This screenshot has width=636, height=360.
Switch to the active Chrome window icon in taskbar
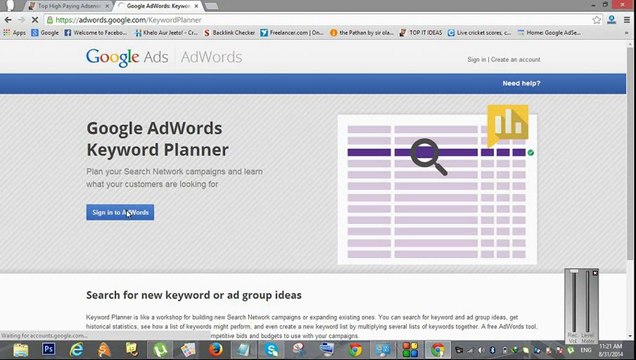438,350
